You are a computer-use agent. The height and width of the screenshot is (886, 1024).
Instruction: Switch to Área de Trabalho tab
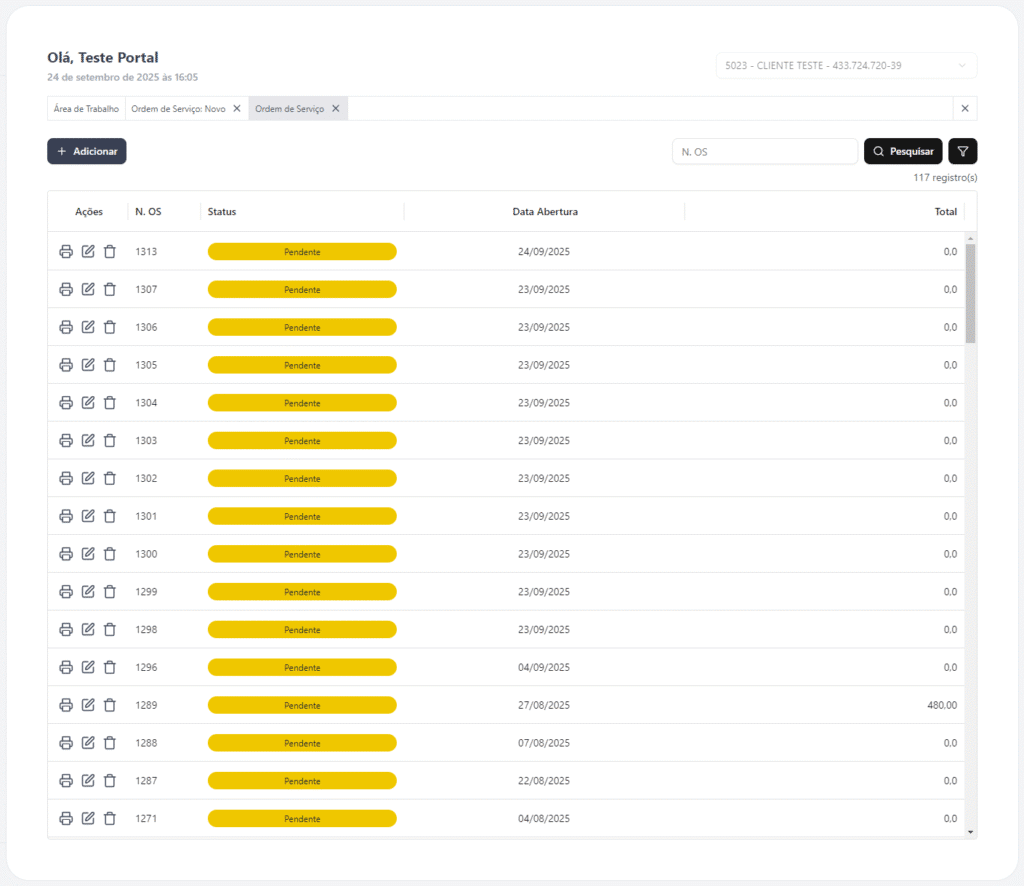click(x=86, y=109)
